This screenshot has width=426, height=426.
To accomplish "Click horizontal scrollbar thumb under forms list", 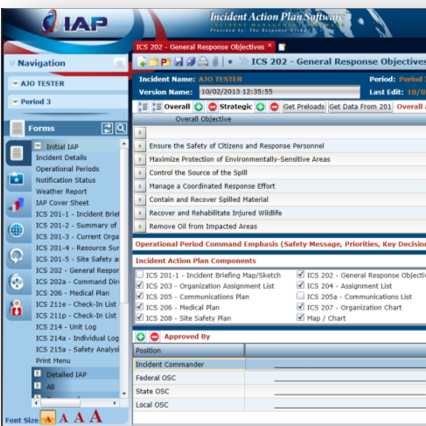I will [60, 403].
